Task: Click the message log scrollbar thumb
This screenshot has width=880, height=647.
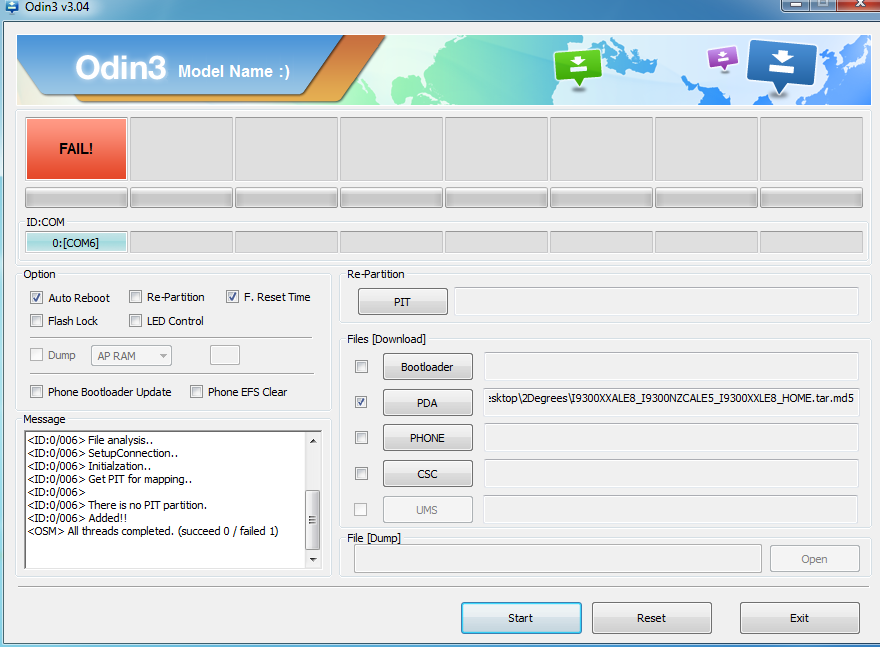Action: 313,520
